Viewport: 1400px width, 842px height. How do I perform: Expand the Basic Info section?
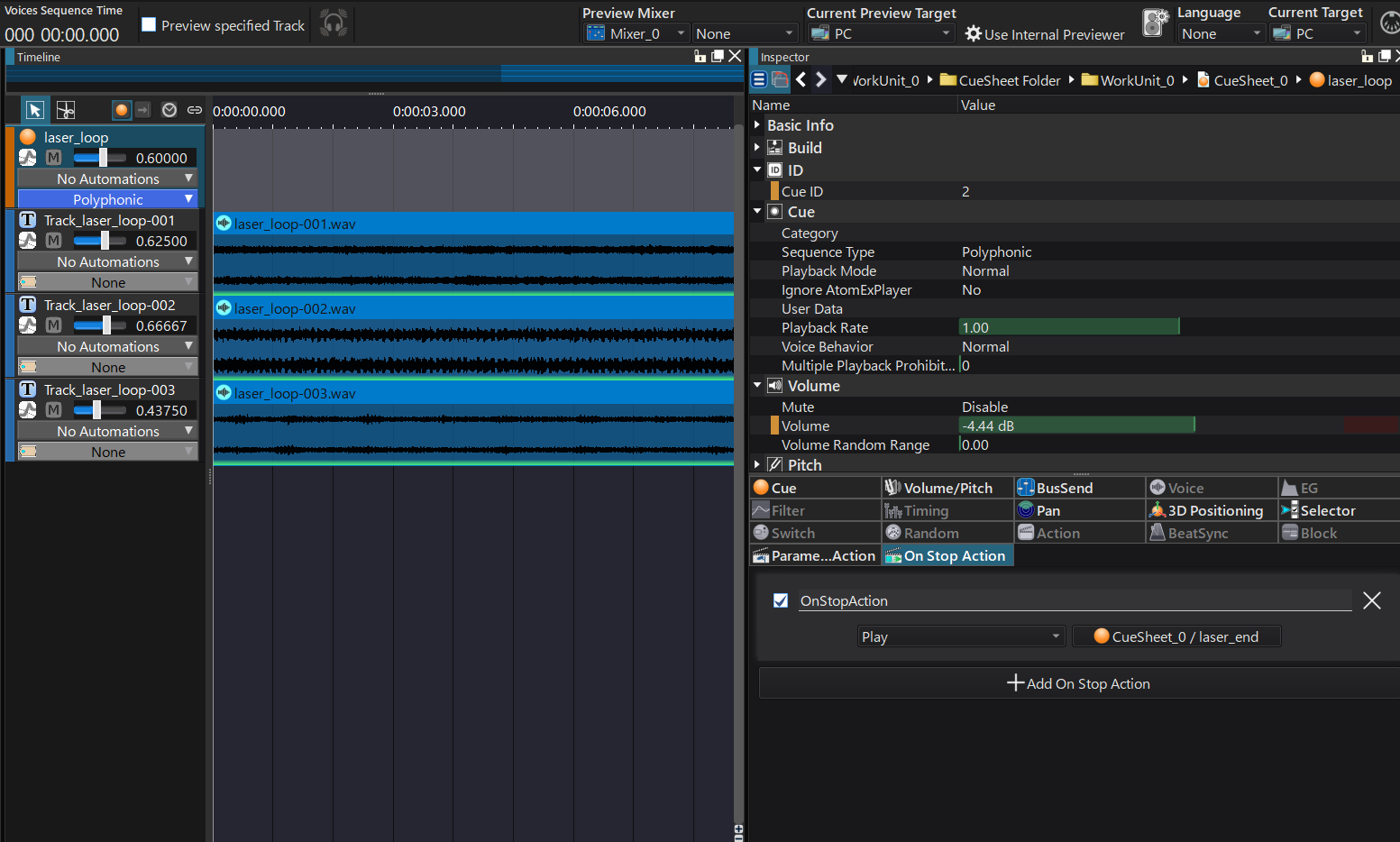coord(757,125)
